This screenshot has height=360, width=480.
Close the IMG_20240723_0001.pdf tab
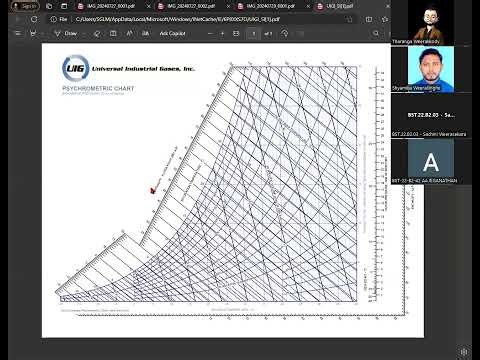coord(308,6)
